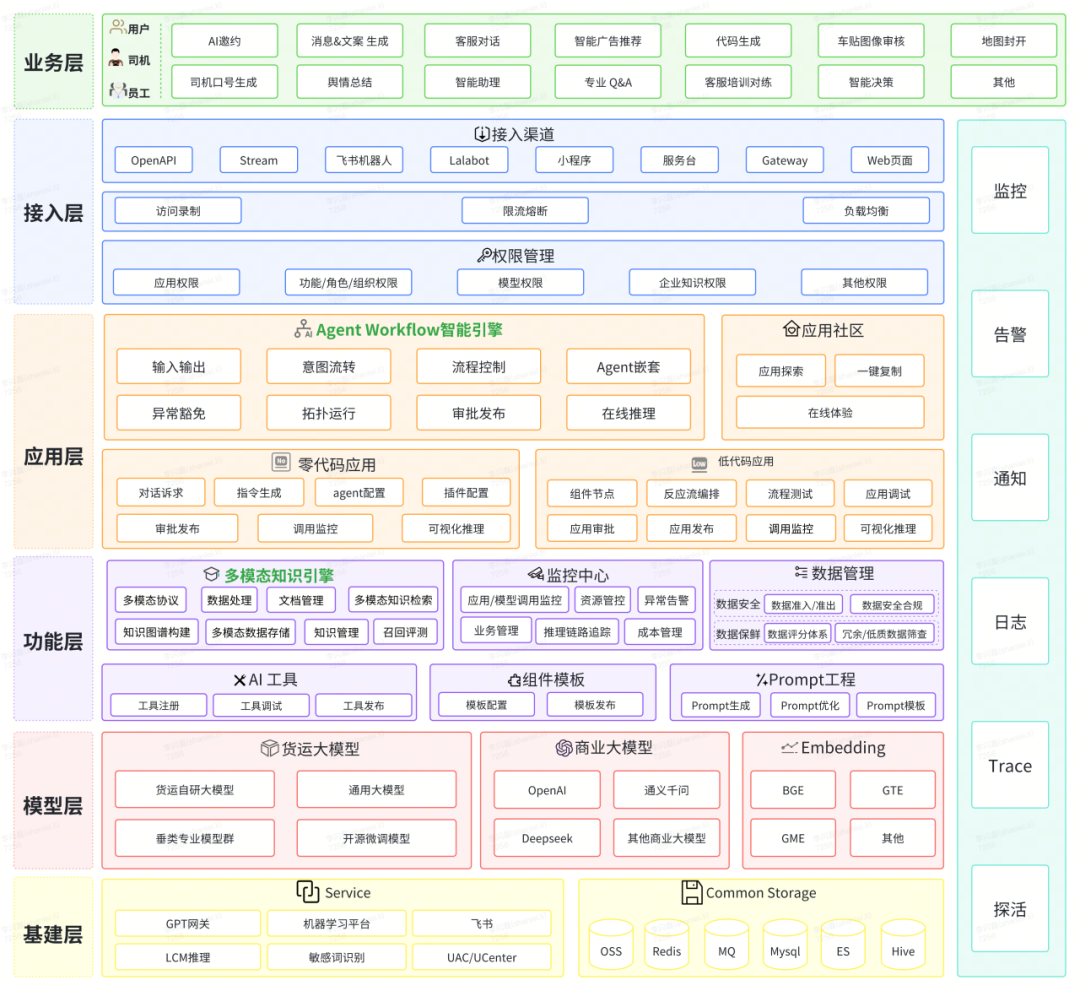Open the Deepseek entry under 商业大模型
This screenshot has height=991, width=1080.
(546, 837)
